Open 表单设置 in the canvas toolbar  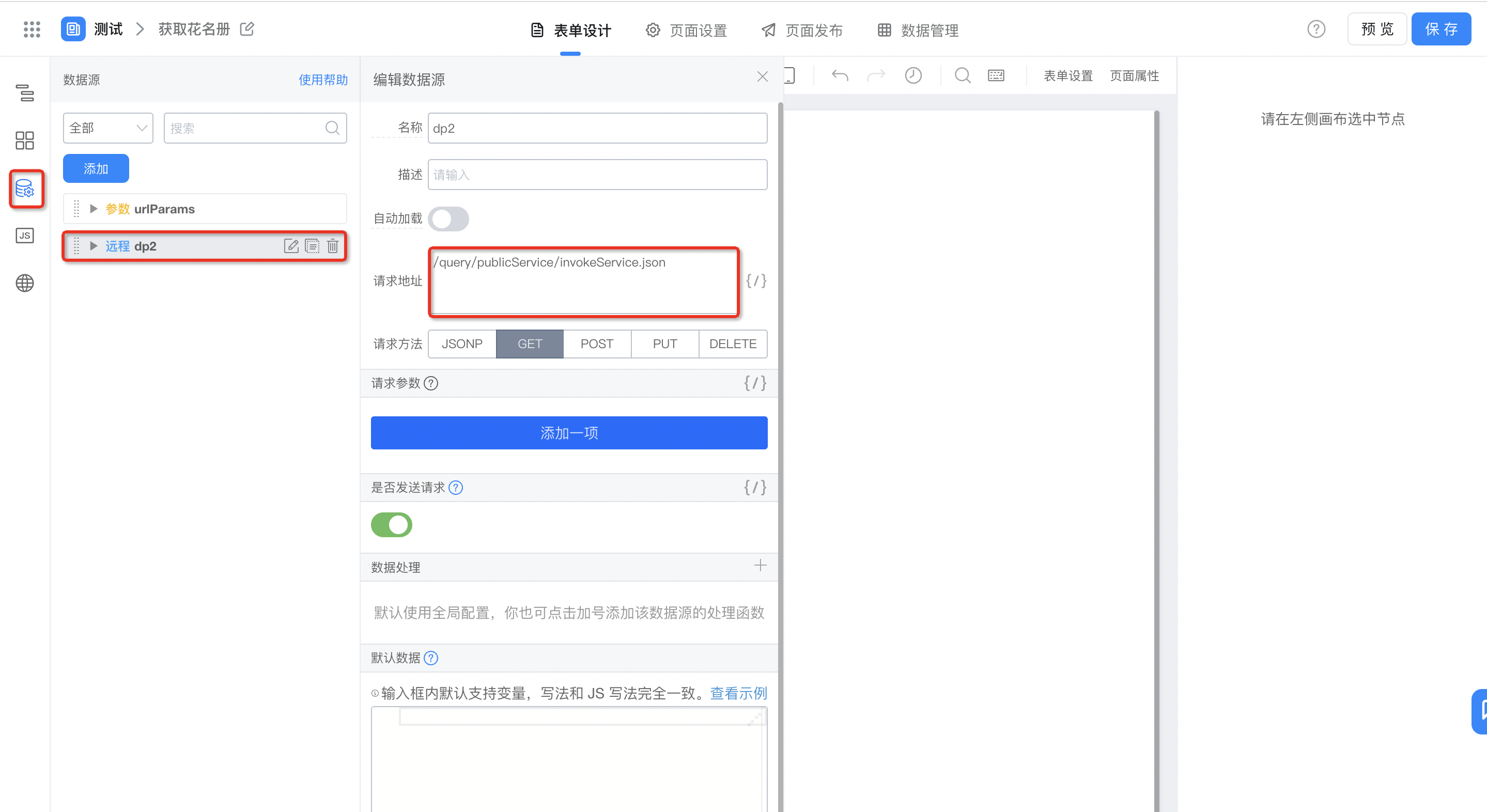click(1068, 75)
